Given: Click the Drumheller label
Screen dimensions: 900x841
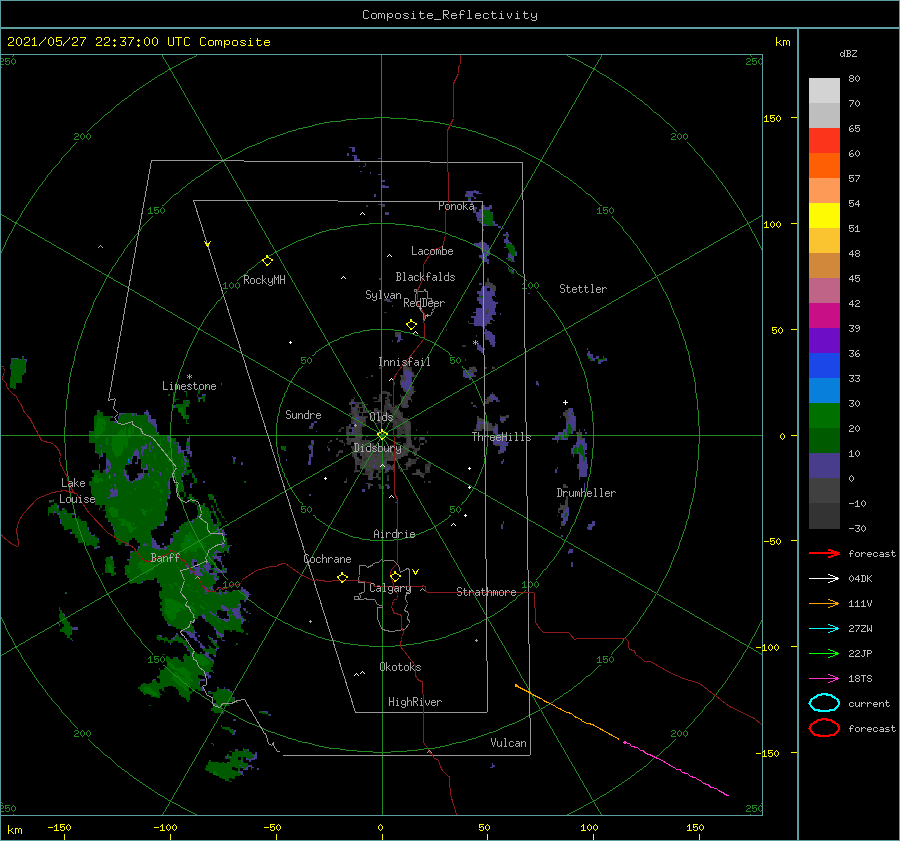Looking at the screenshot, I should [586, 493].
